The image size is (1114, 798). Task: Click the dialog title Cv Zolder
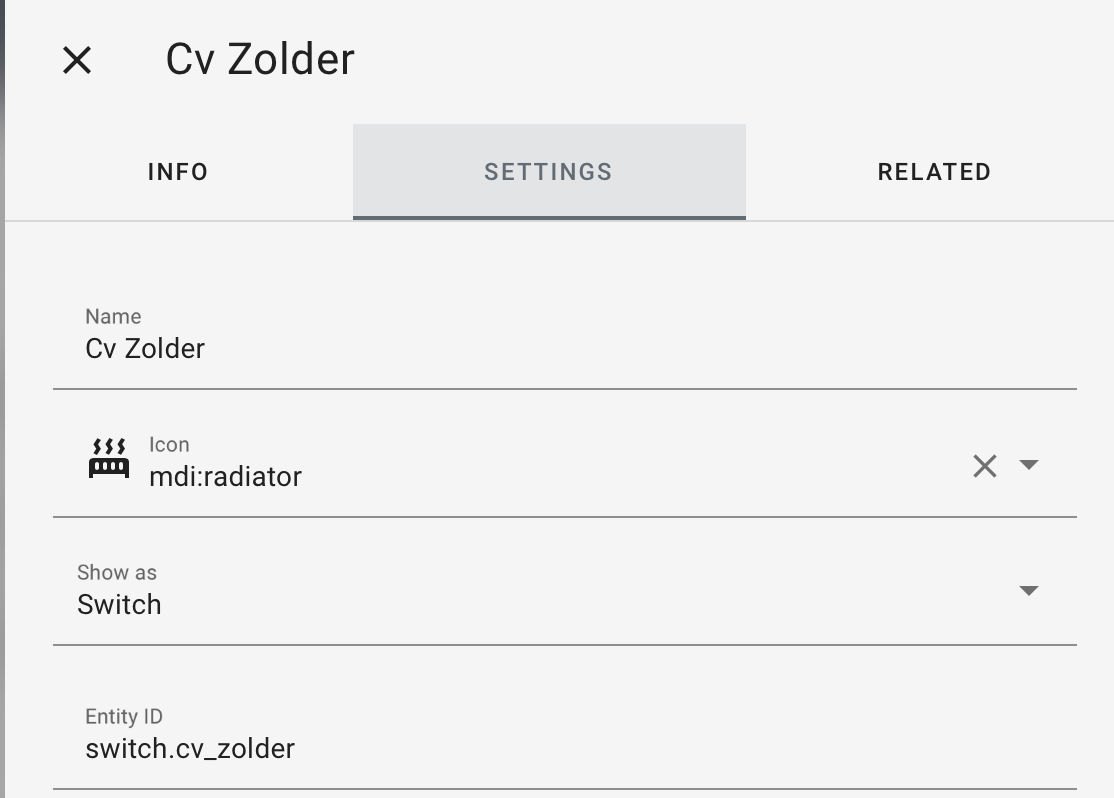pyautogui.click(x=260, y=59)
